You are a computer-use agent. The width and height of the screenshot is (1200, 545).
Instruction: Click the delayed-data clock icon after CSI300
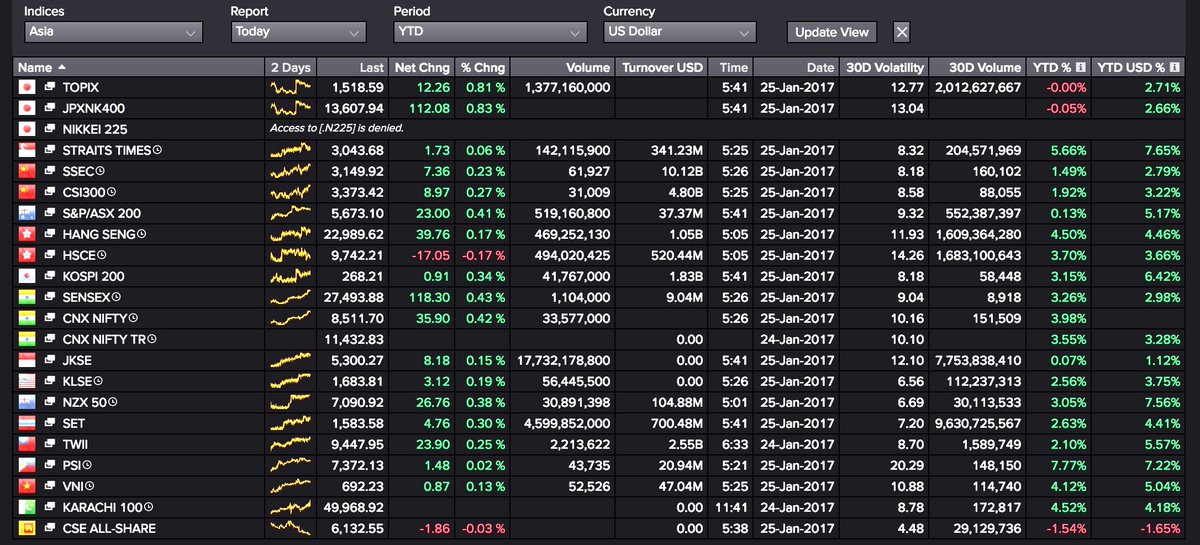coord(112,192)
